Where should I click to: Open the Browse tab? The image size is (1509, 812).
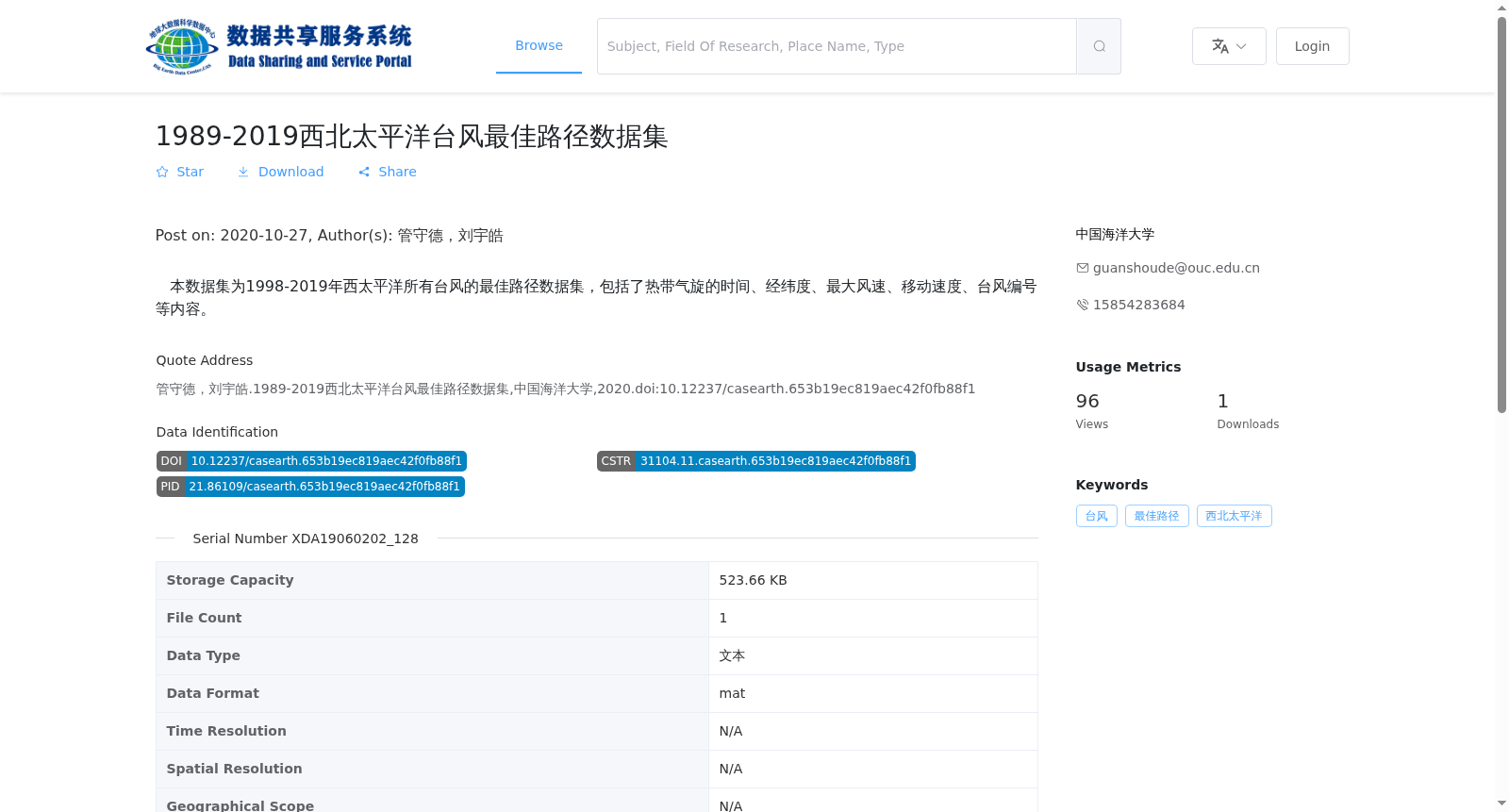539,45
